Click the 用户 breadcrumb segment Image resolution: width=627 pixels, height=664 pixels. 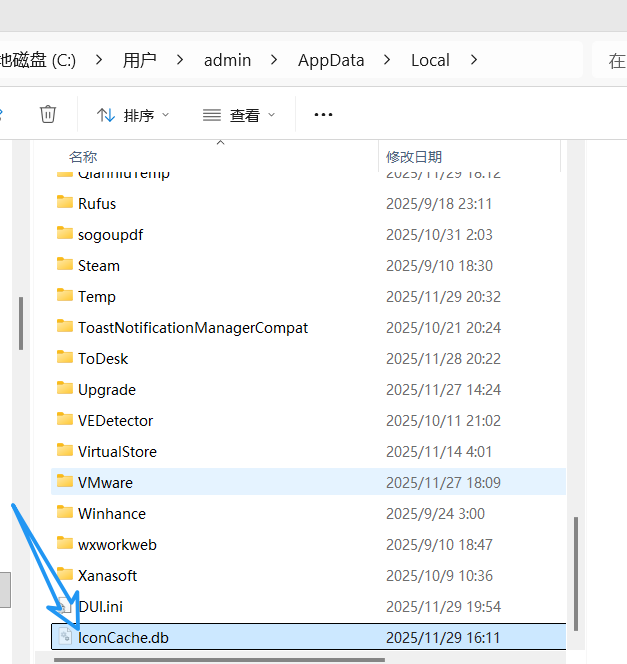click(140, 60)
